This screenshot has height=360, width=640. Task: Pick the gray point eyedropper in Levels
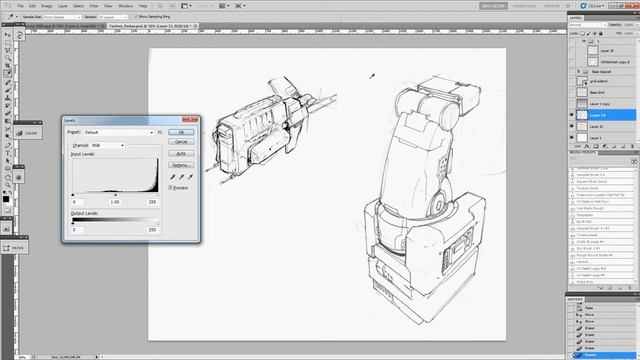click(181, 177)
